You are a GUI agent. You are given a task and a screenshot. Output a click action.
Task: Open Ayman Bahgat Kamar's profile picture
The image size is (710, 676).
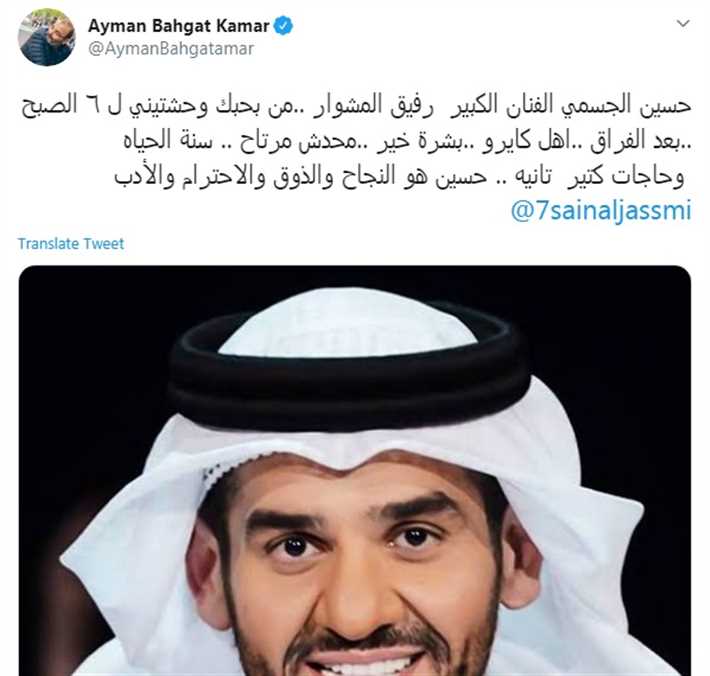click(x=46, y=37)
